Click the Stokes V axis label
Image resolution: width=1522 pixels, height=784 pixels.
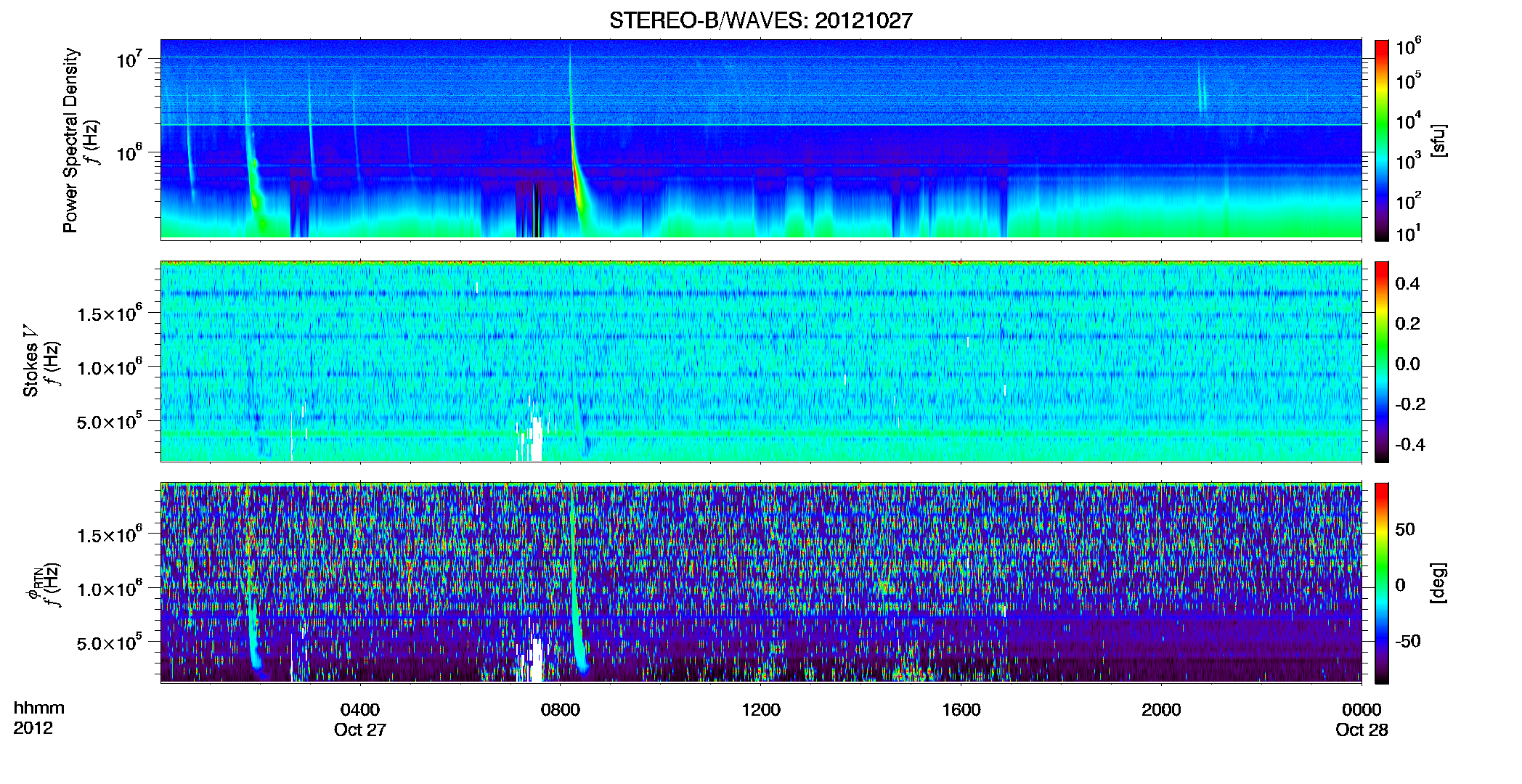[30, 361]
